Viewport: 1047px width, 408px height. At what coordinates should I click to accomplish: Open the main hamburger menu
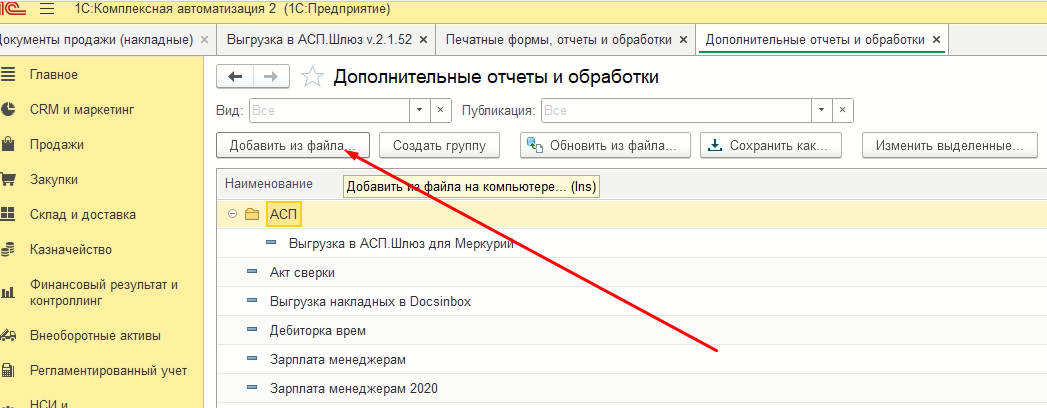click(47, 9)
